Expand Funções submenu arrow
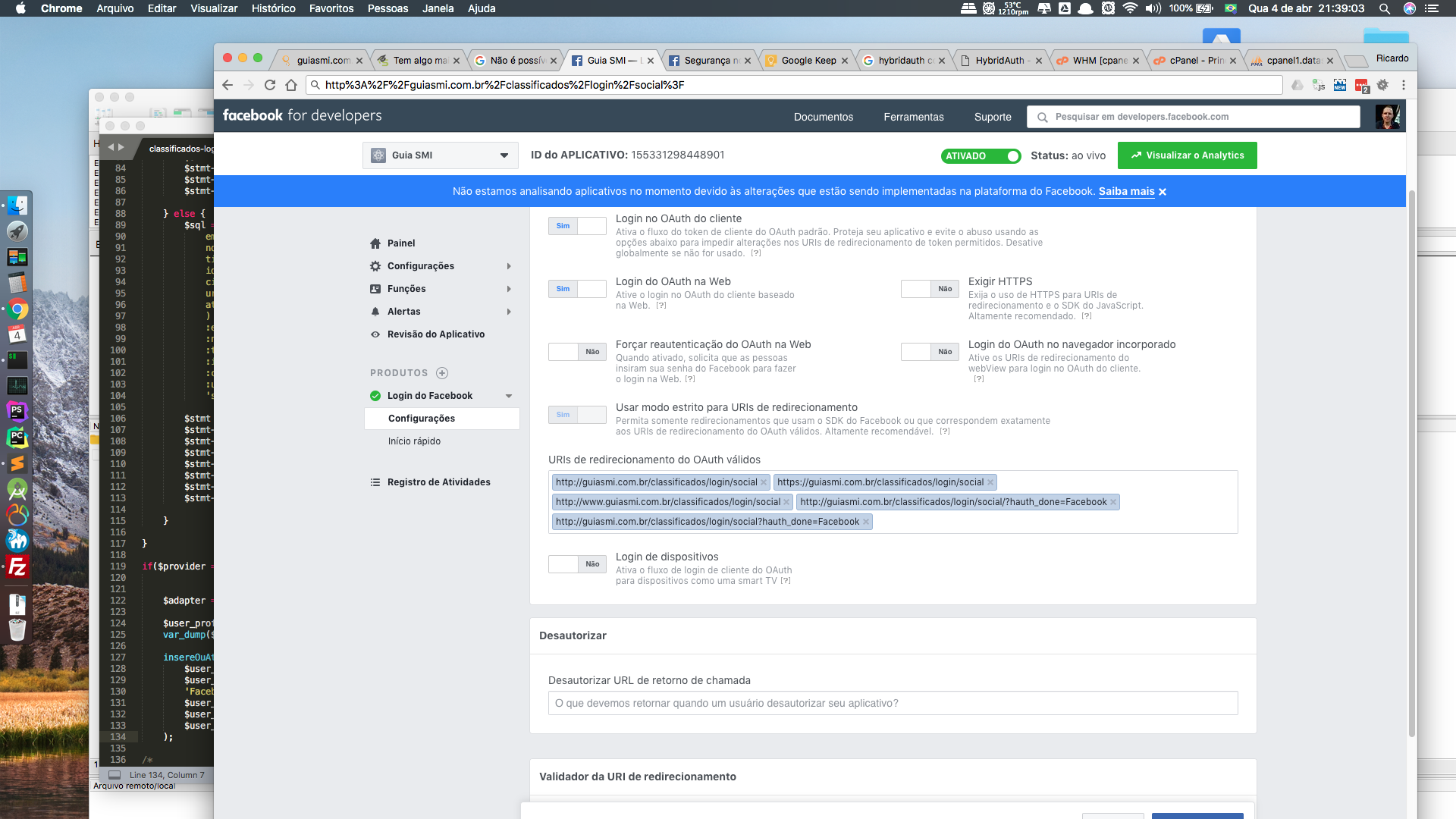This screenshot has width=1456, height=819. pos(509,289)
